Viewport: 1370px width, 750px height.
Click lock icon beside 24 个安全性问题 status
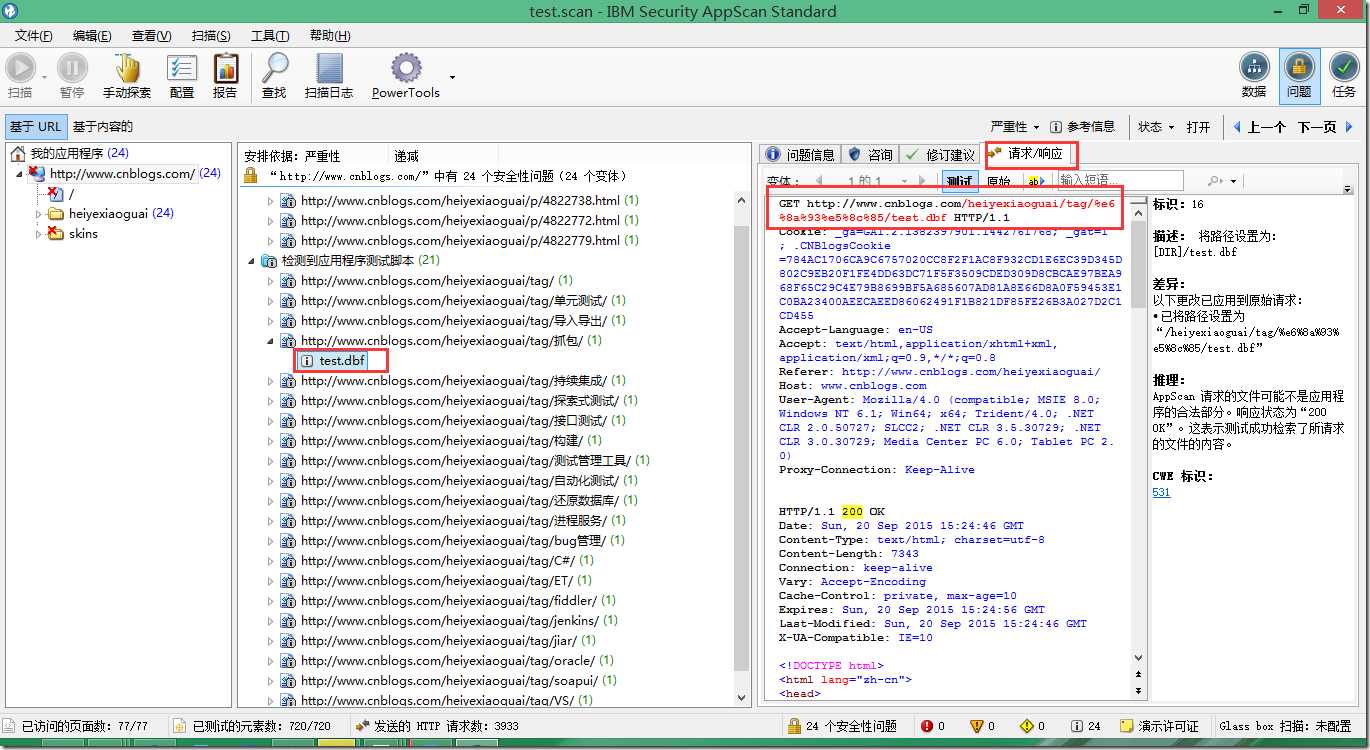794,726
